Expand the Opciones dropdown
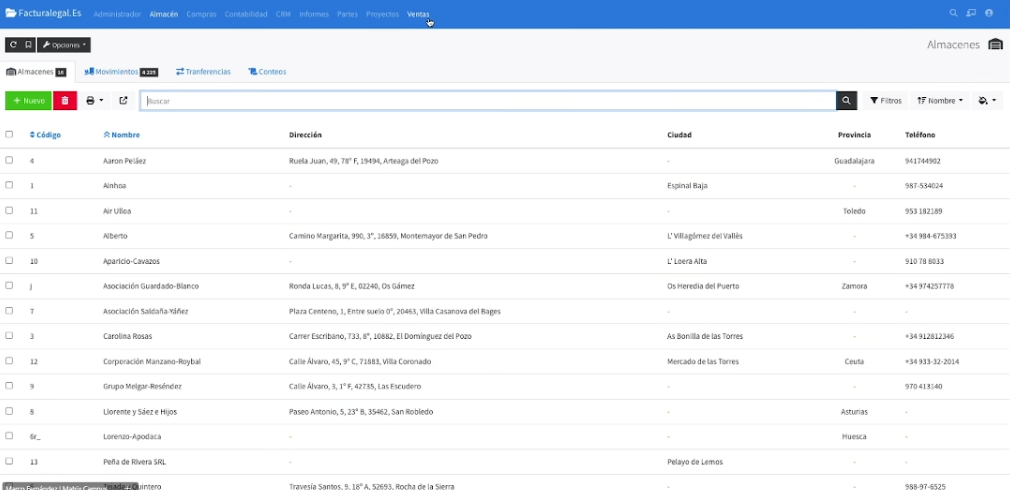This screenshot has width=1010, height=490. [x=65, y=45]
